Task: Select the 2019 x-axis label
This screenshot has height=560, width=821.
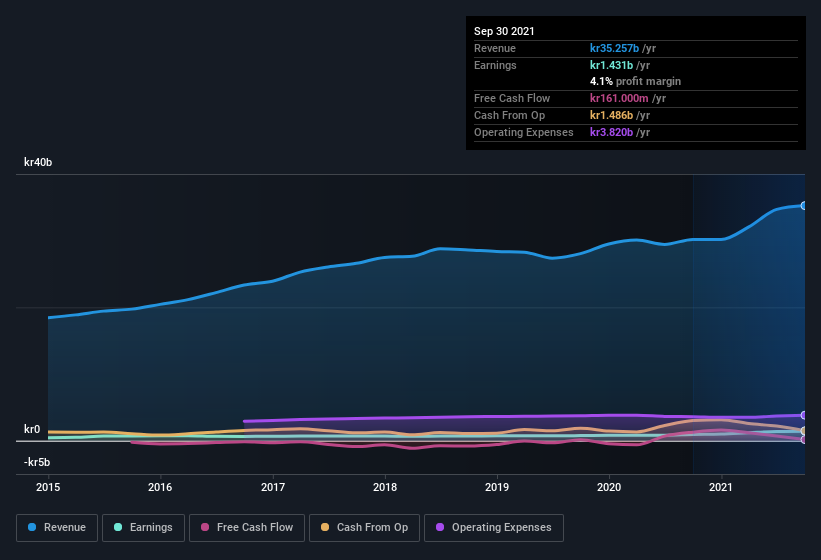Action: (x=497, y=487)
